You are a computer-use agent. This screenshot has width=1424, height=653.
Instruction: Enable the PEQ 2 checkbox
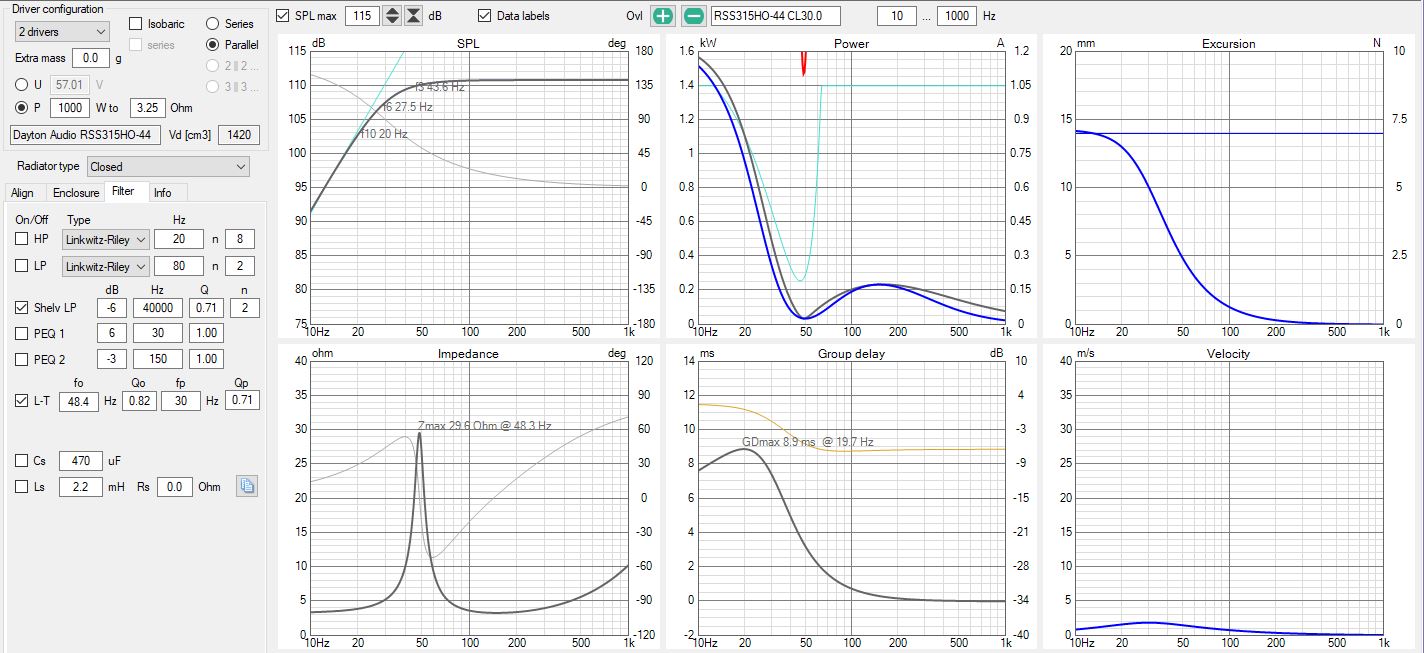coord(22,359)
